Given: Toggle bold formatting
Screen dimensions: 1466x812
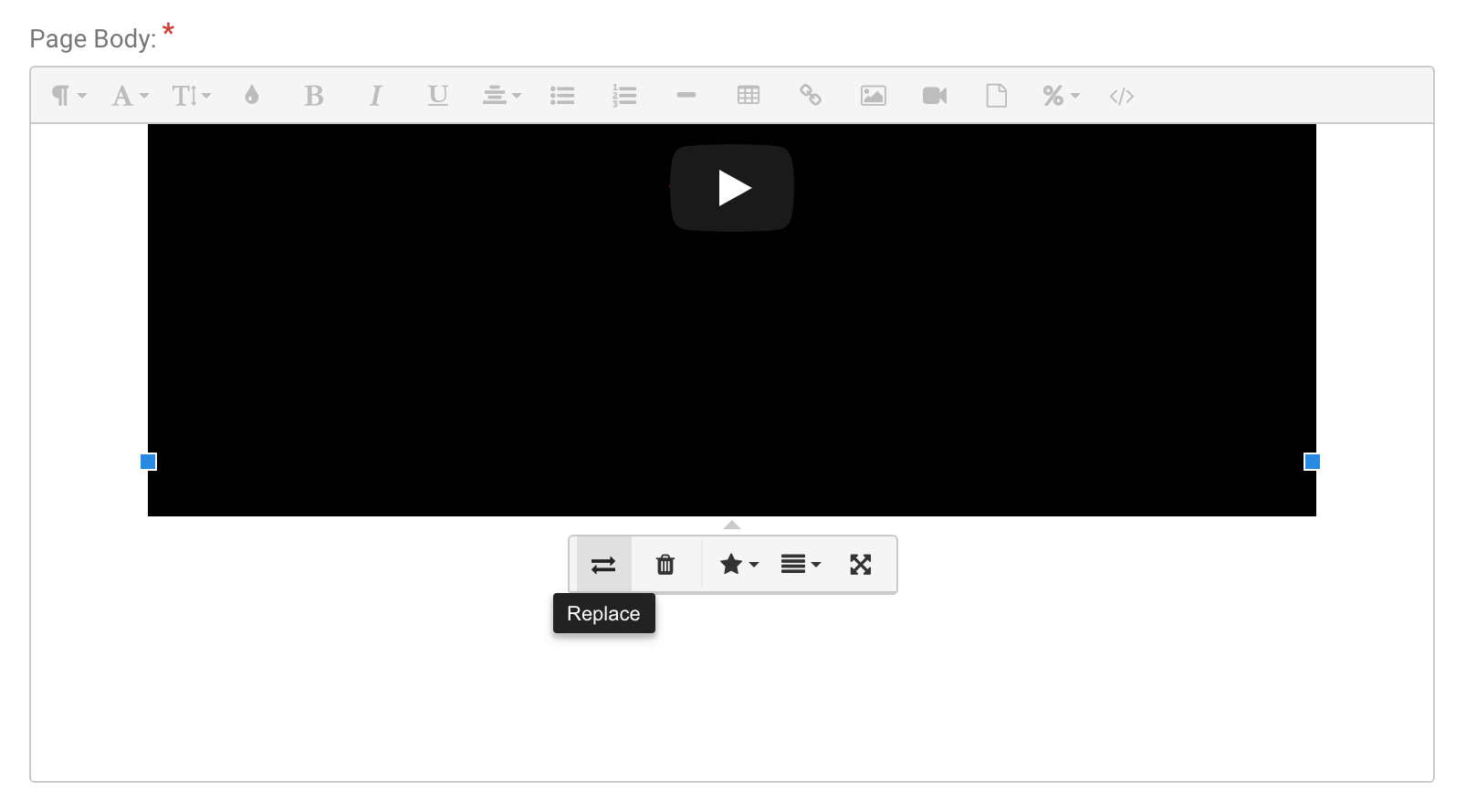Looking at the screenshot, I should pos(314,96).
